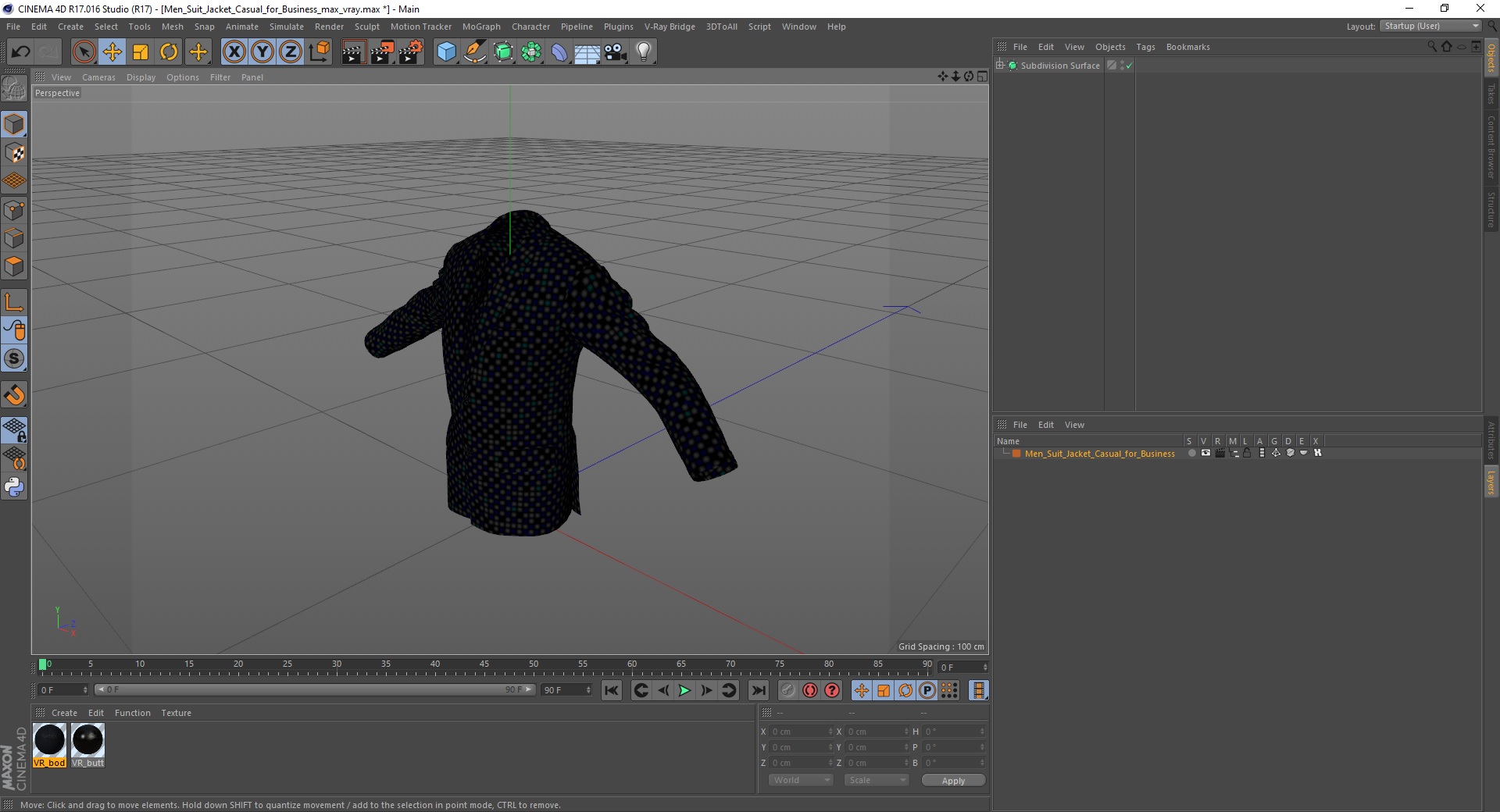Switch to Texture mode icon

click(14, 153)
